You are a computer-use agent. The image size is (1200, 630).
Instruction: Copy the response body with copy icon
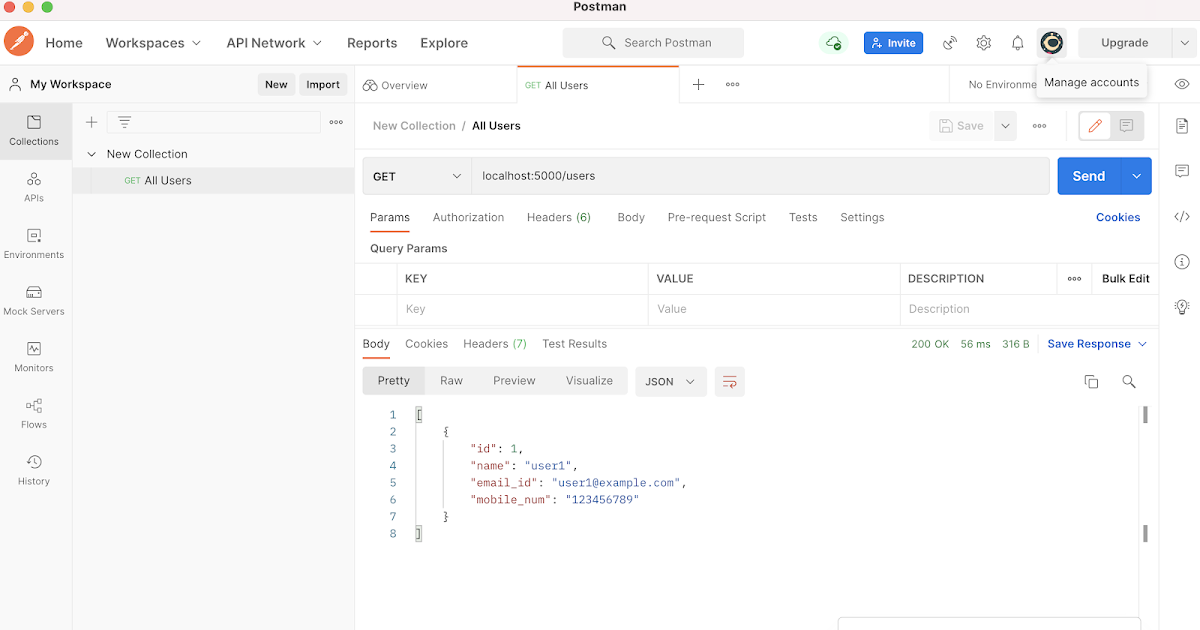coord(1091,382)
